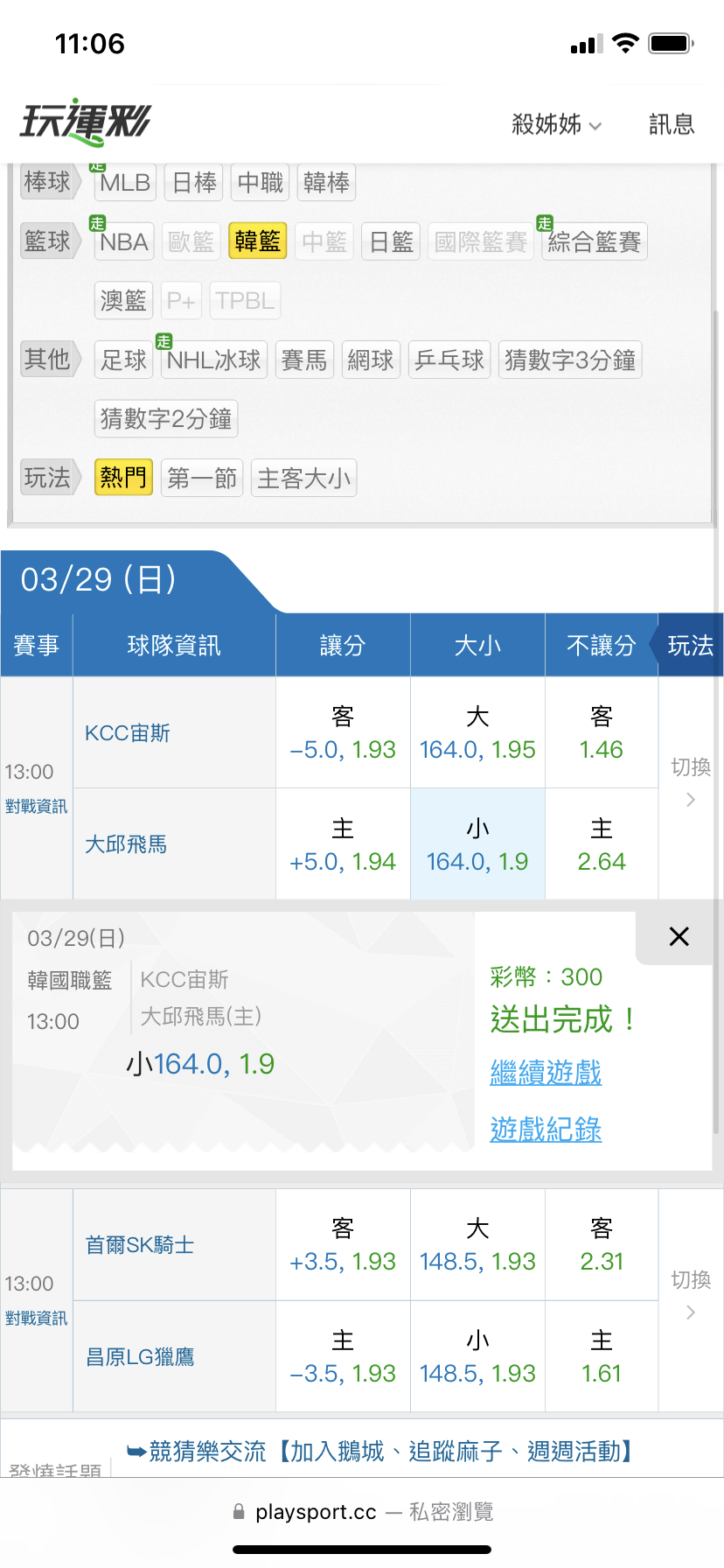Open the 競猜樂交流 announcement link
724x1568 pixels.
379,1452
